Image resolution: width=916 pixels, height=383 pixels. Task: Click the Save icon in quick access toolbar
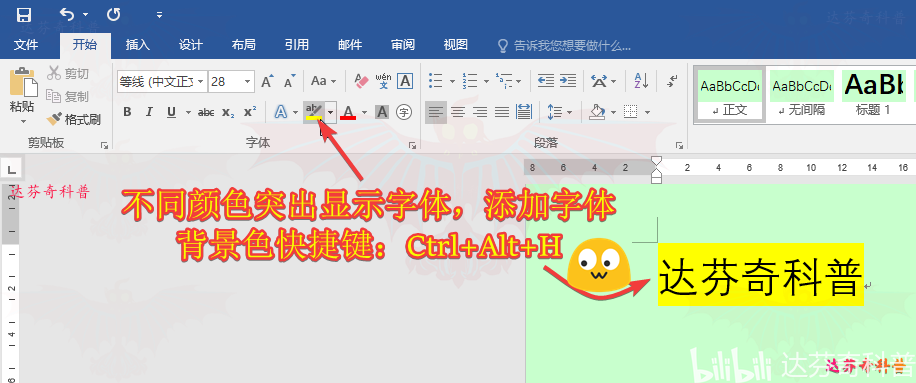pos(24,15)
